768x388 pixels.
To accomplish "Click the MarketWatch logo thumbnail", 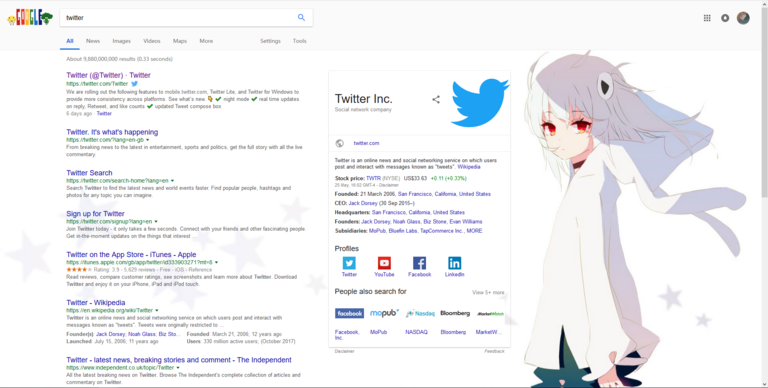I will 490,314.
